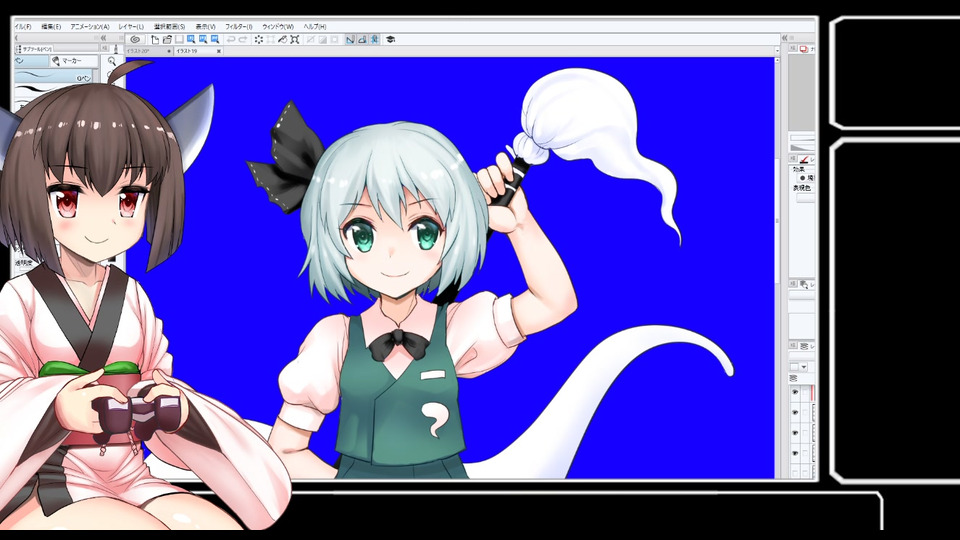Open CLIP STUDIO launcher swirl icon
Viewport: 960px width, 540px height.
click(135, 39)
